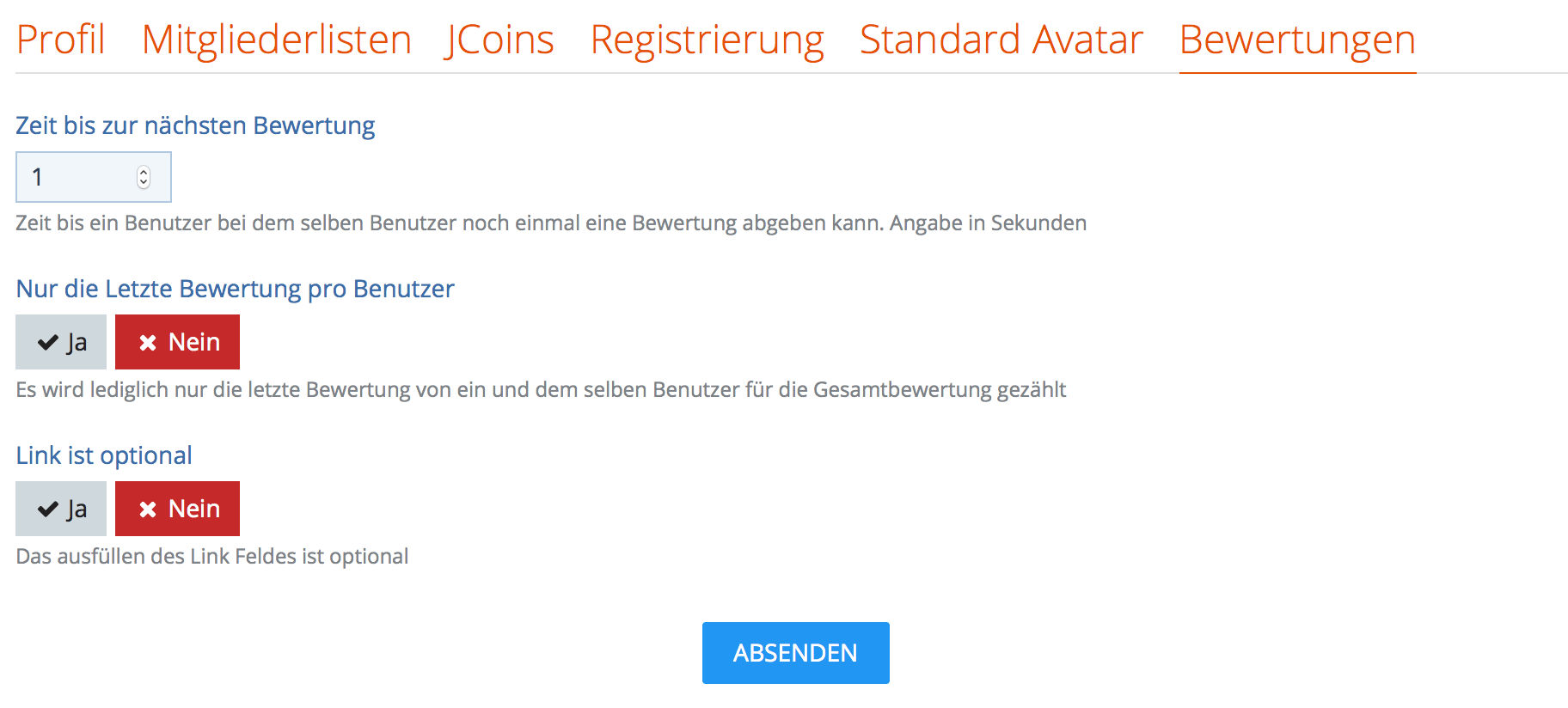Choose Ja for Nur die Letzte Bewertung
This screenshot has height=708, width=1568.
tap(61, 342)
